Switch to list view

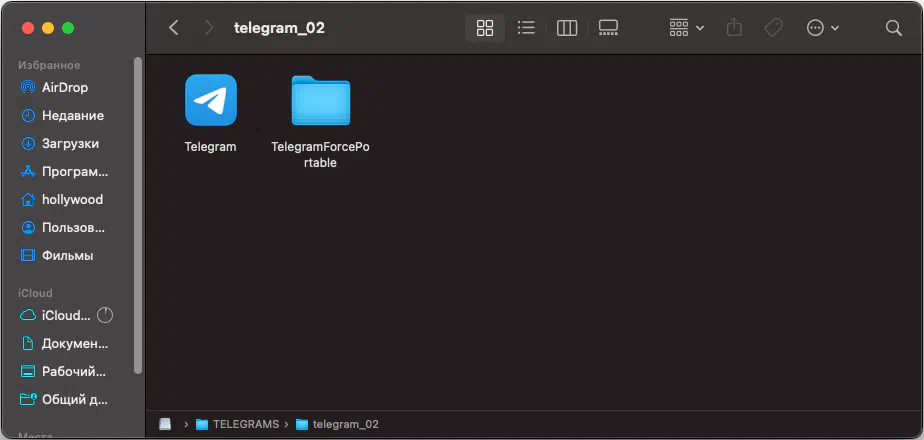click(526, 28)
